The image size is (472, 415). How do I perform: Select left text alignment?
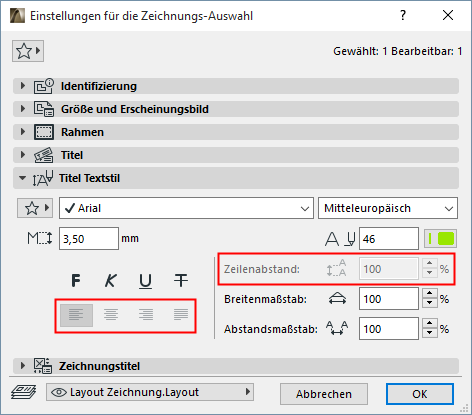[76, 315]
